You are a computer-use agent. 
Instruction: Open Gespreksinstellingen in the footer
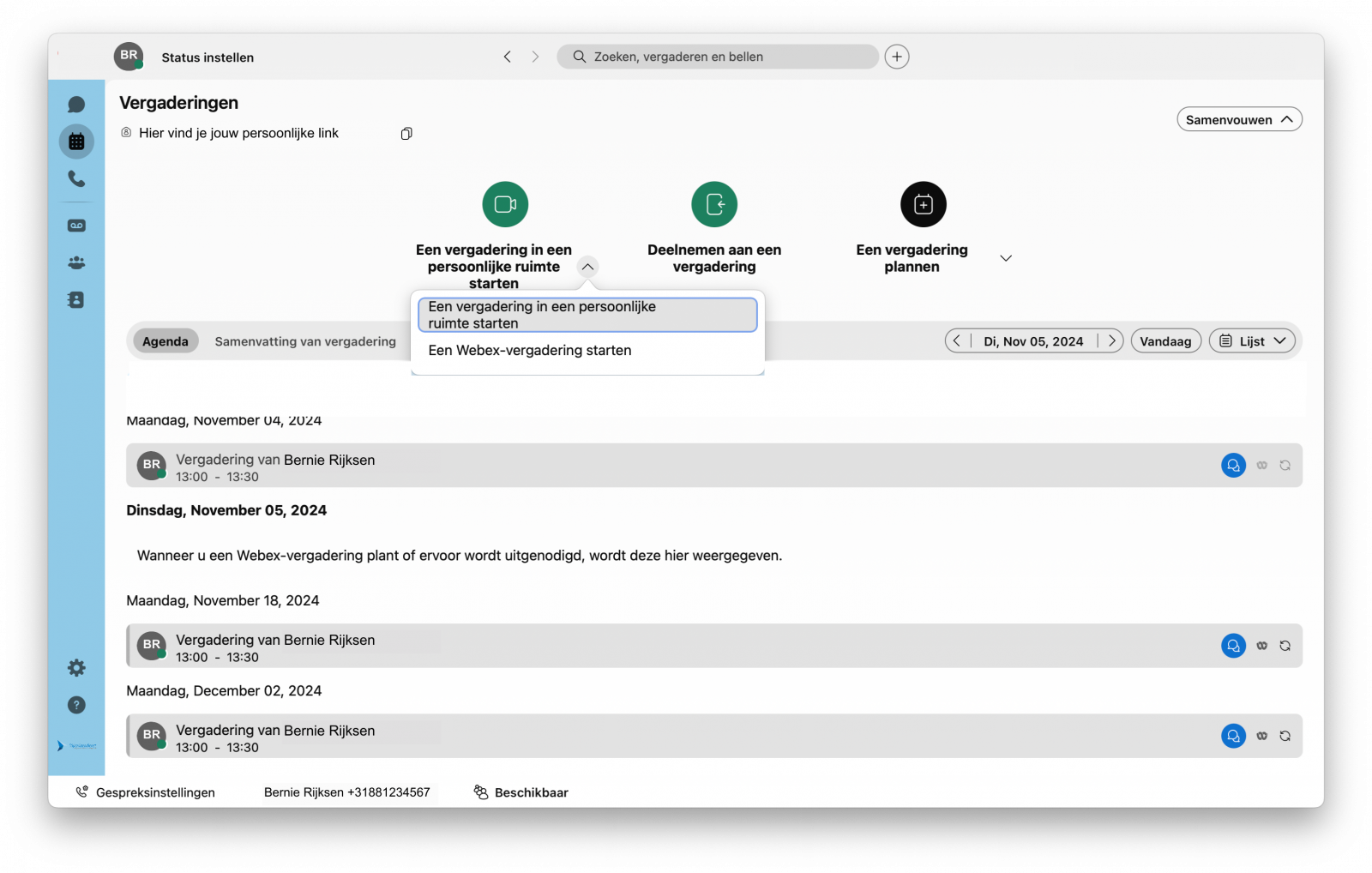[145, 792]
